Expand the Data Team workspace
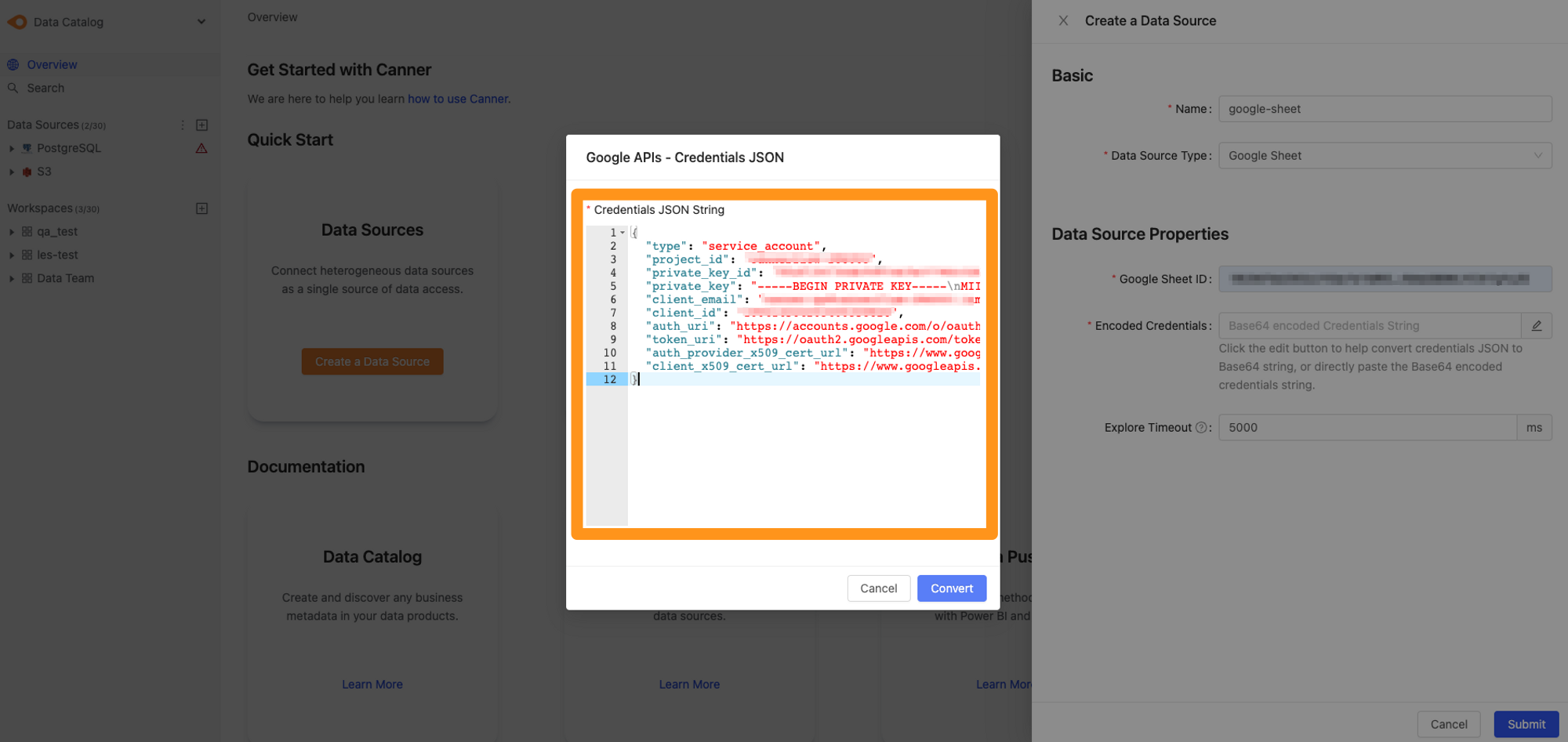The image size is (1568, 742). pyautogui.click(x=12, y=278)
